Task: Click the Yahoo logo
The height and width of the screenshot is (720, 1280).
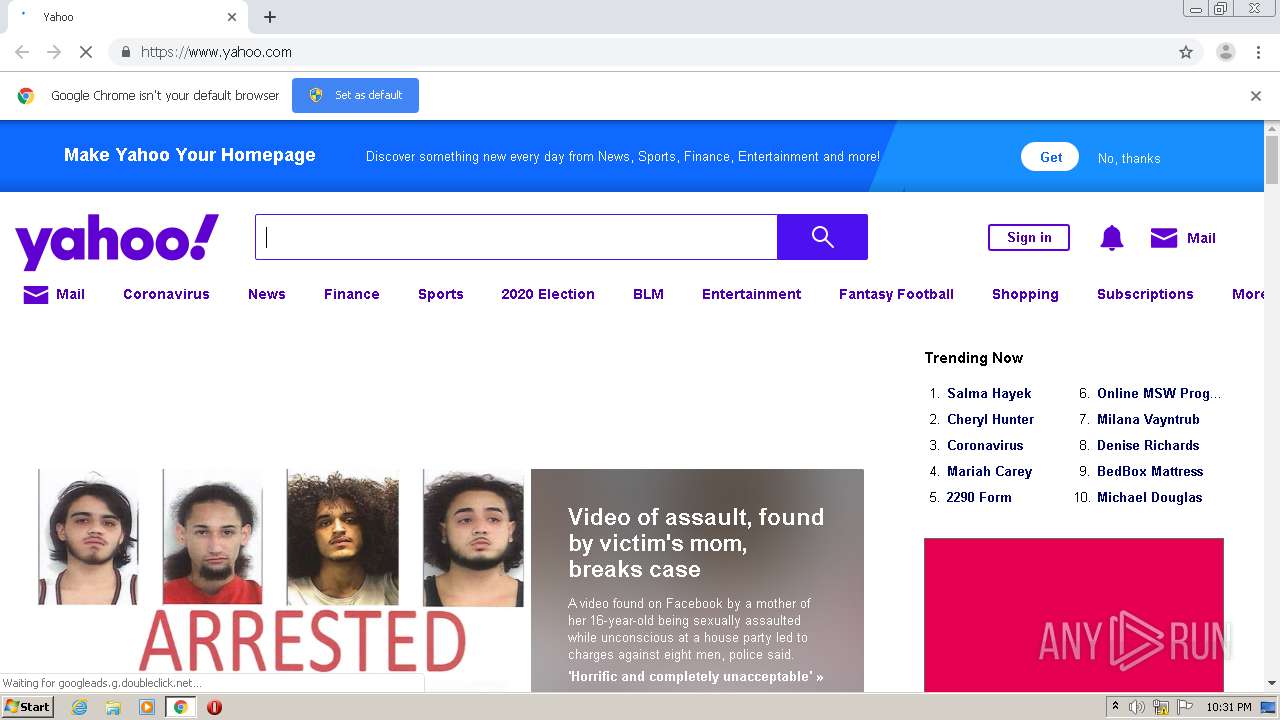Action: point(117,240)
